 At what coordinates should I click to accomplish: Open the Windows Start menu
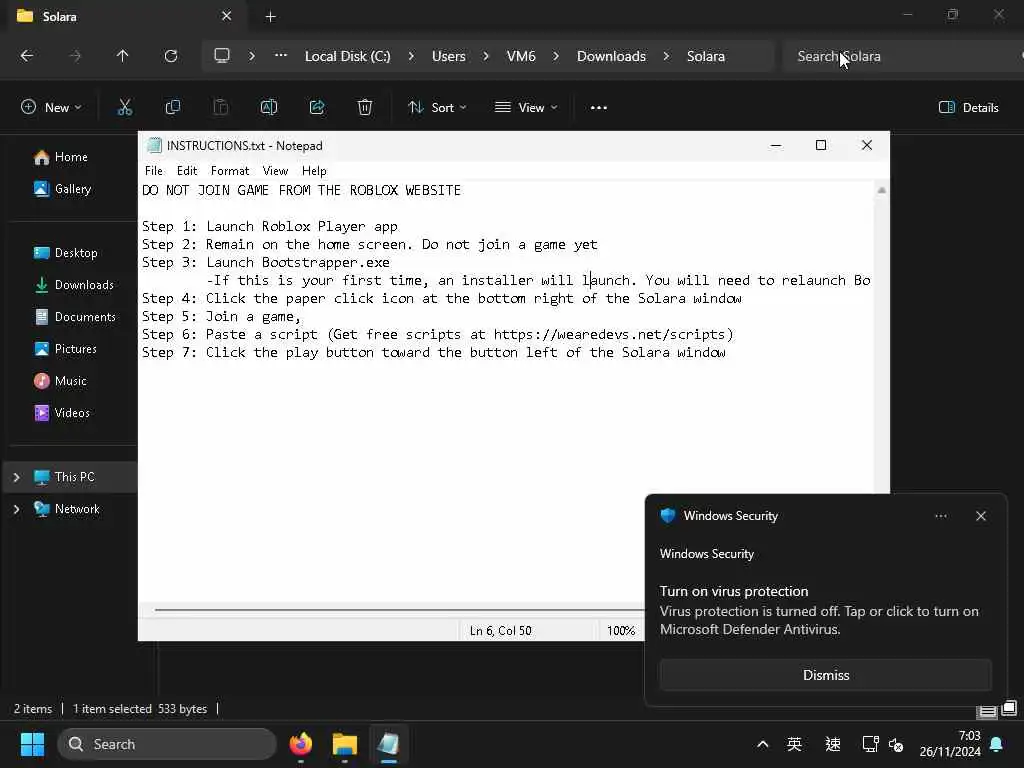(x=32, y=744)
